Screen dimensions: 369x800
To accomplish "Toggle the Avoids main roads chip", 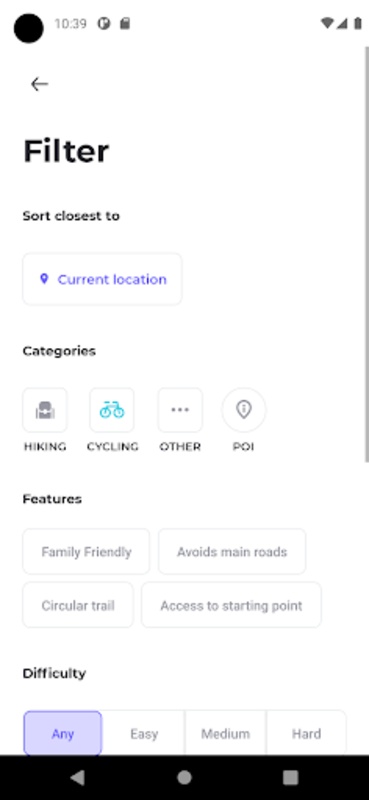I will 232,552.
